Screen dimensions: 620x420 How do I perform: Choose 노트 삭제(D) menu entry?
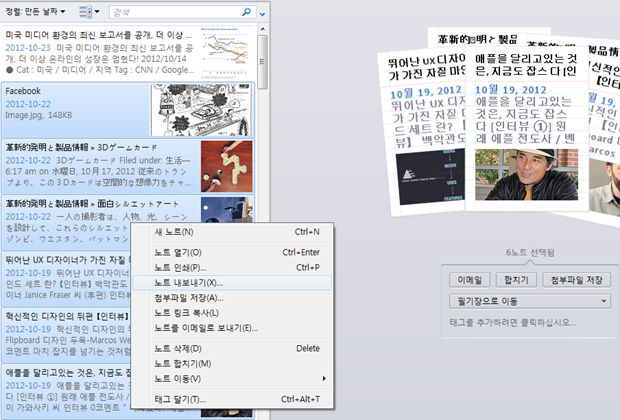[177, 348]
